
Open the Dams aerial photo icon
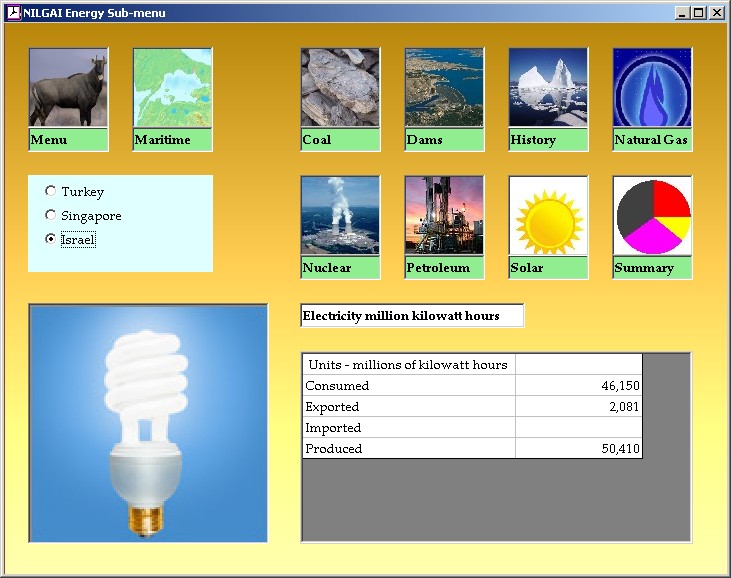click(x=444, y=88)
